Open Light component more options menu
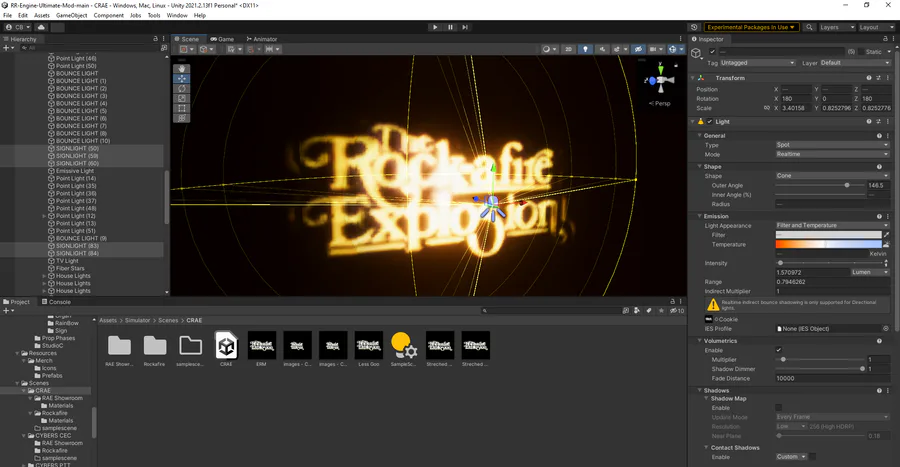The height and width of the screenshot is (467, 900). tap(888, 122)
